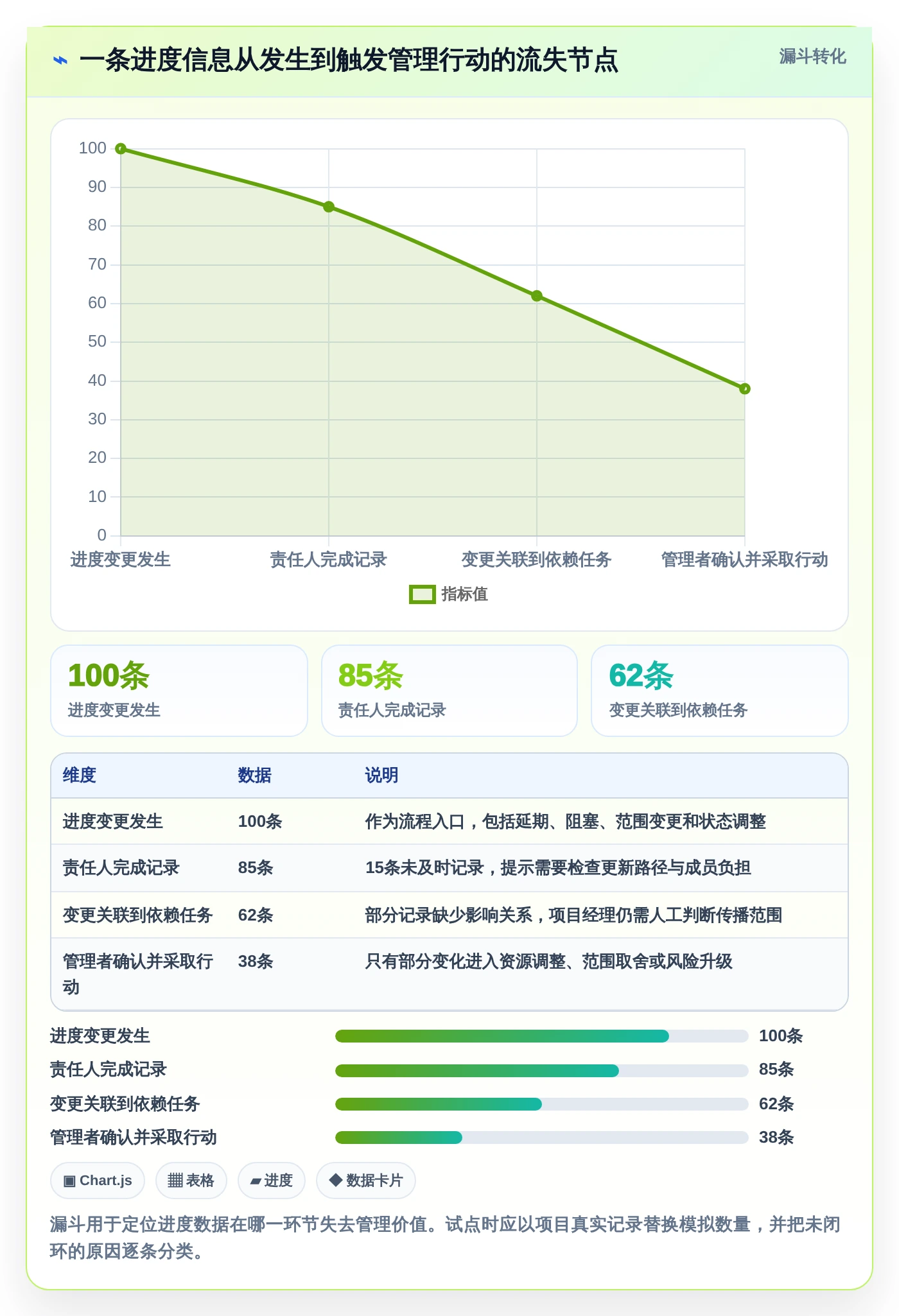Click the 100条 table data cell
The width and height of the screenshot is (899, 1316).
tap(260, 822)
